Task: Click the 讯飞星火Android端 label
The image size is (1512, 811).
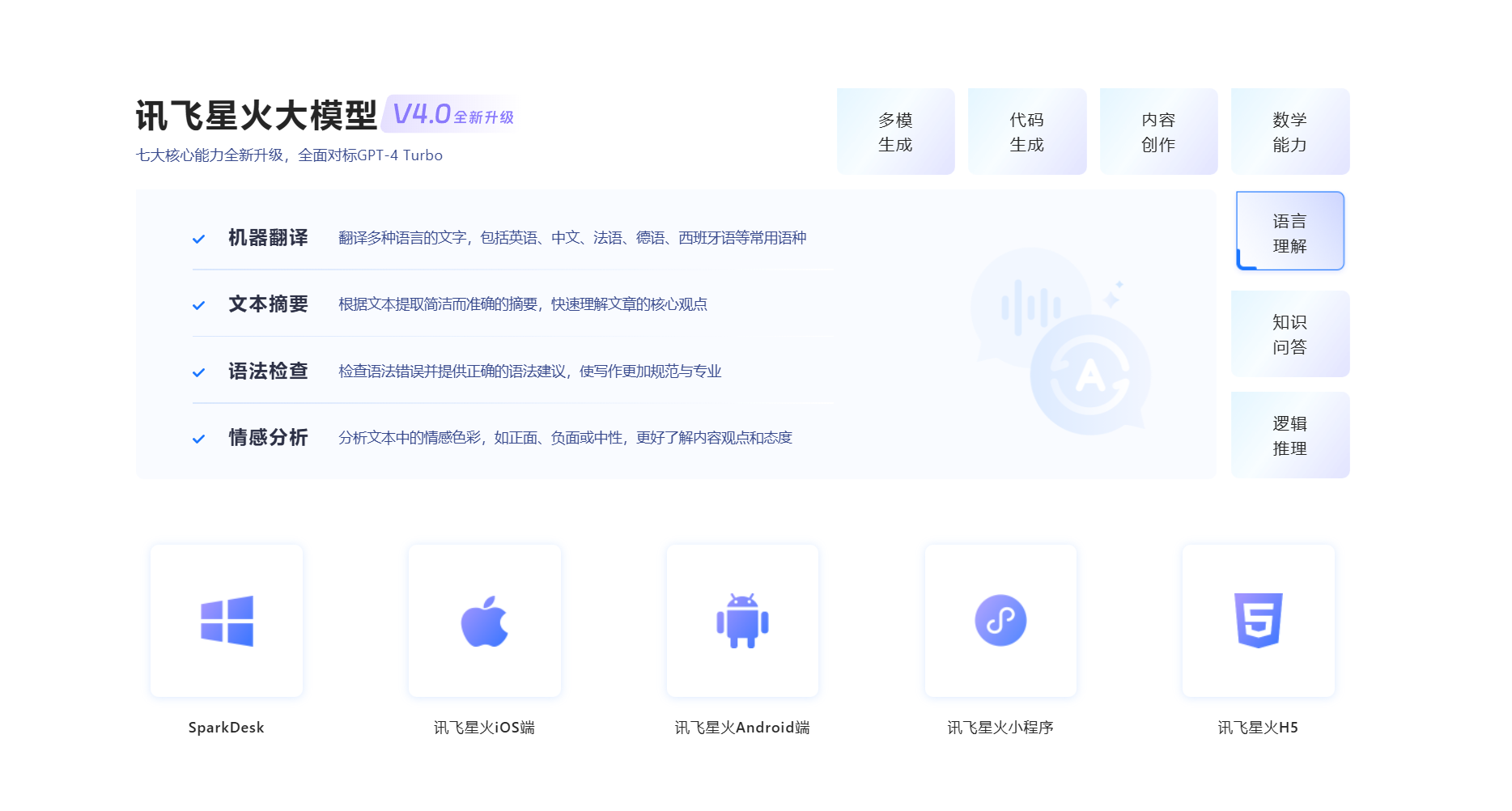Action: pos(742,728)
